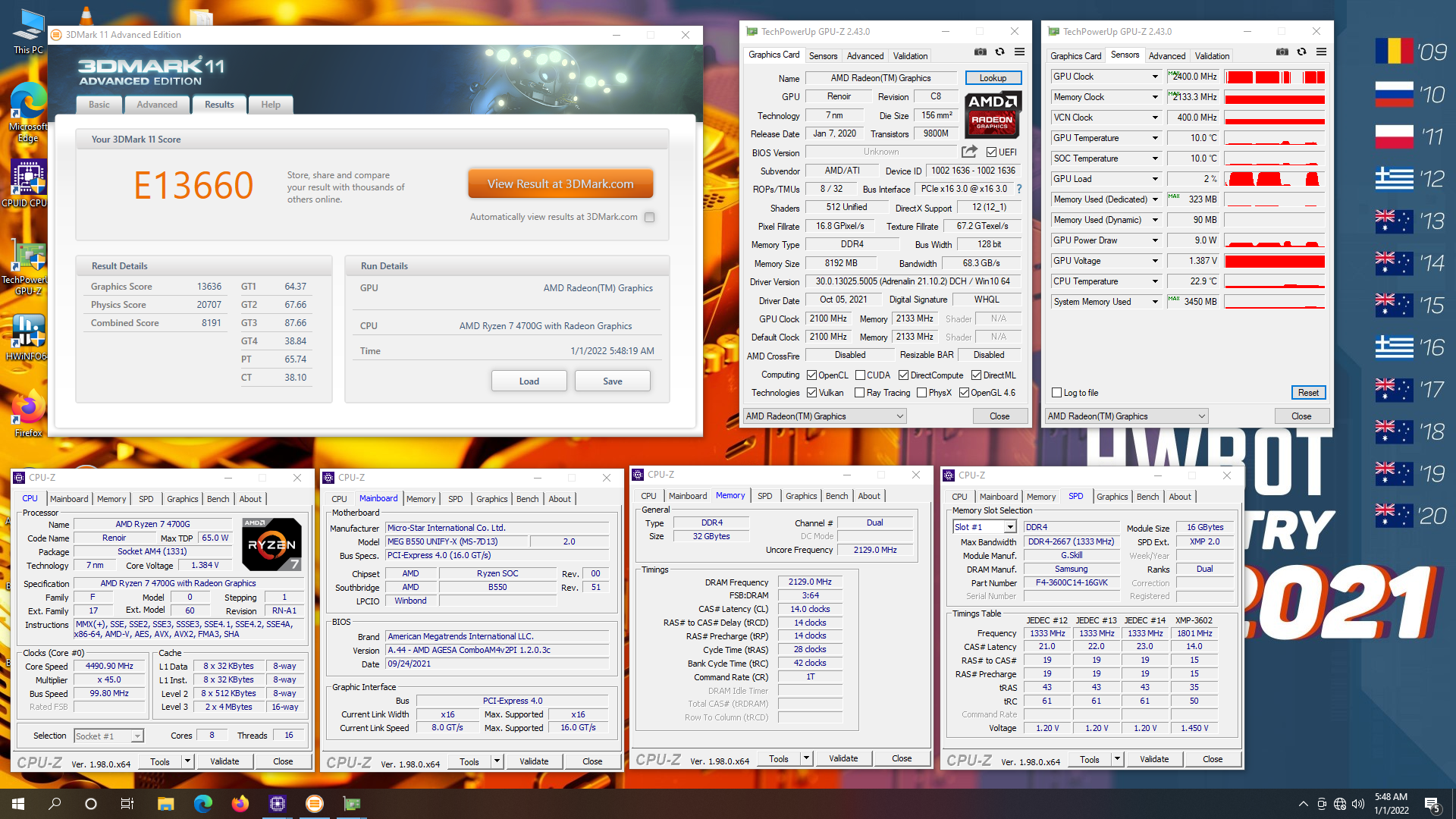1456x819 pixels.
Task: Open Microsoft Edge desktop shortcut
Action: pyautogui.click(x=28, y=111)
